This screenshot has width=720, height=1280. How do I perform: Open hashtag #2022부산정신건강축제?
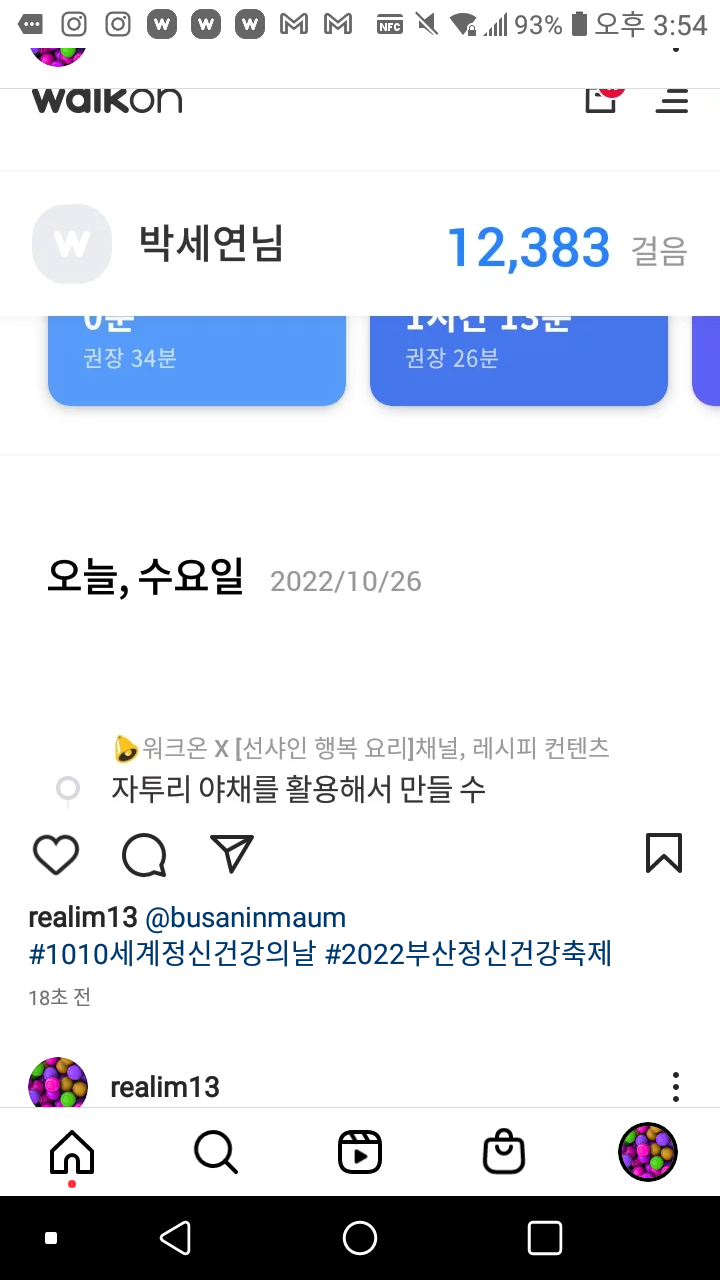pos(469,954)
